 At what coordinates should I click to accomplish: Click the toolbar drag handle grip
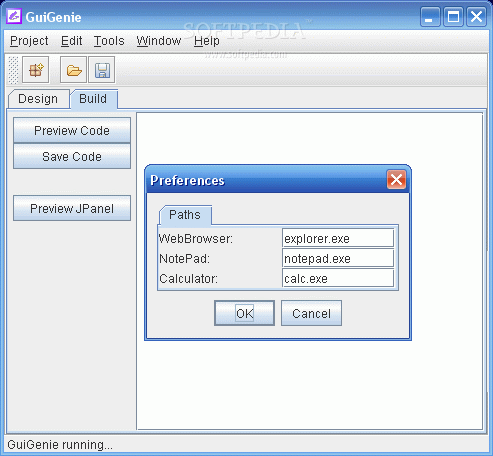[x=13, y=70]
